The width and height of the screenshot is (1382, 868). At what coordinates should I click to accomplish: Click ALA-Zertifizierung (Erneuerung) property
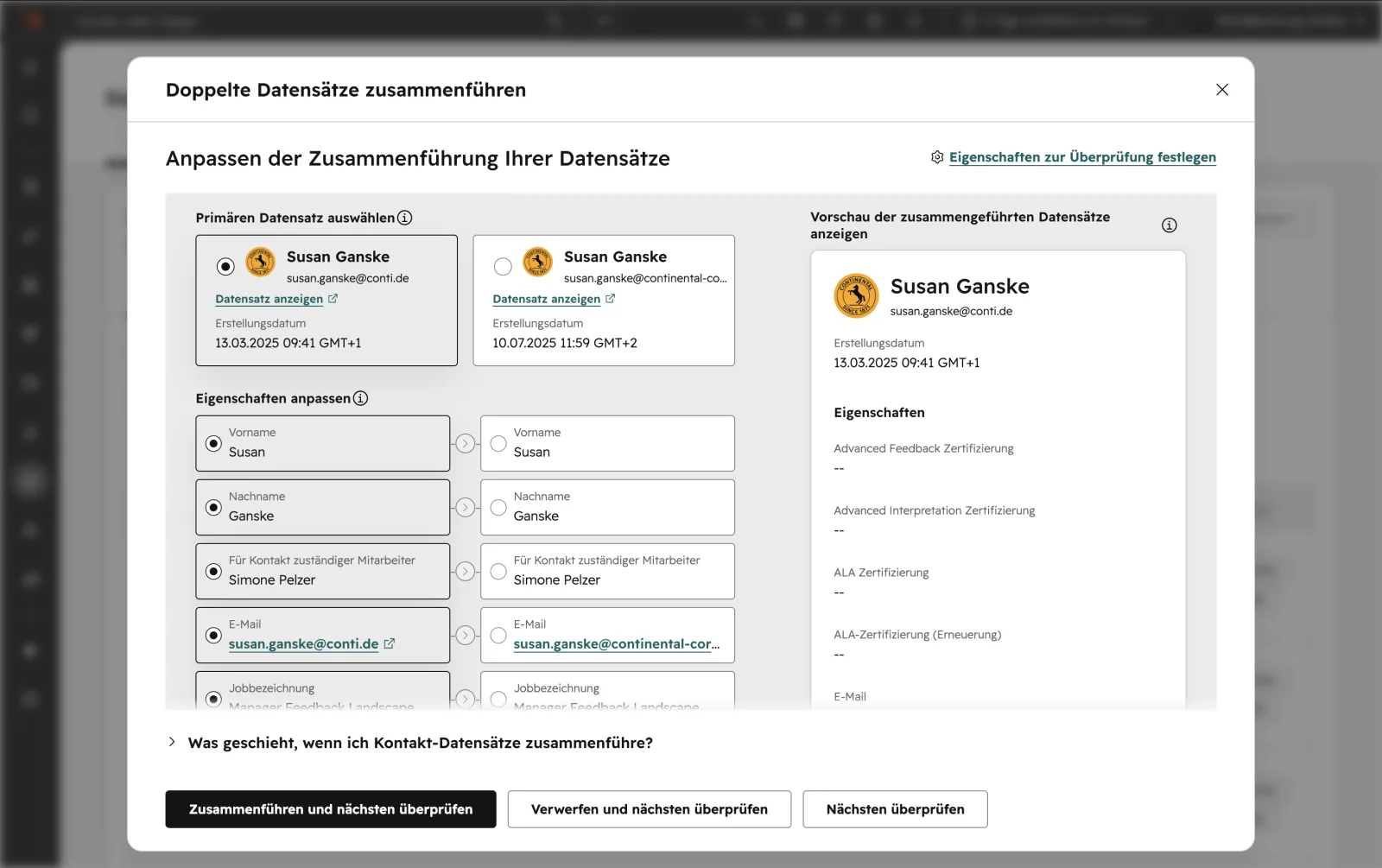tap(917, 635)
